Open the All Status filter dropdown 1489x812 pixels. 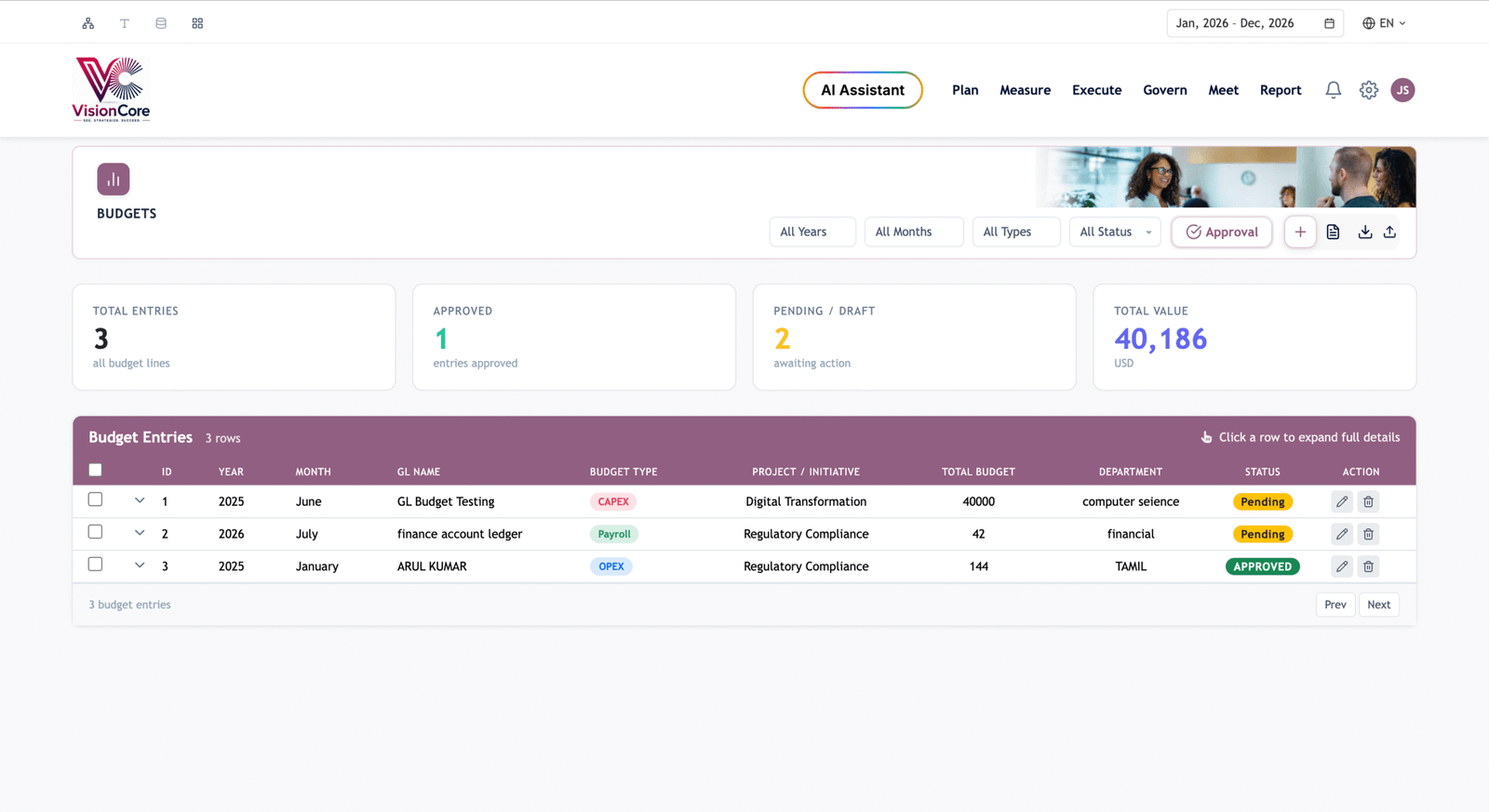(x=1115, y=232)
